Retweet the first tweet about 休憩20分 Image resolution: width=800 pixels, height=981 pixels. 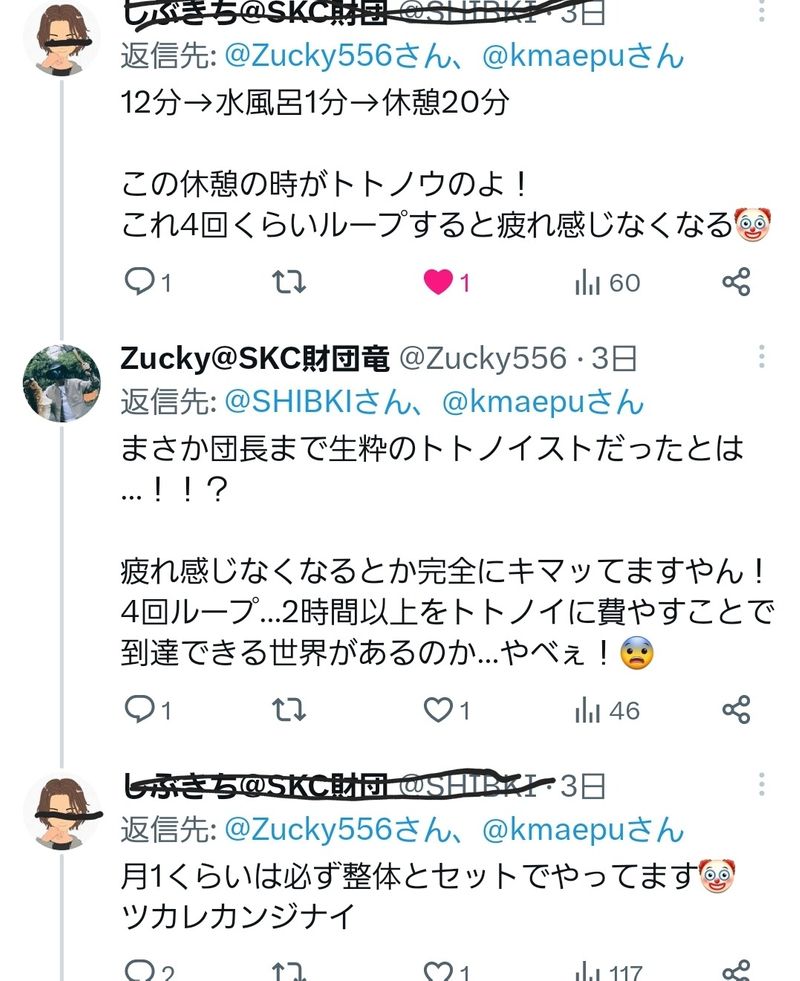click(x=289, y=283)
